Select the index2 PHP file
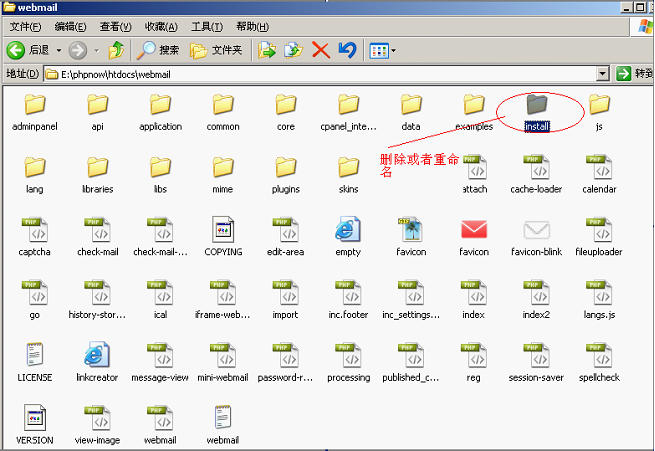The image size is (655, 451). tap(536, 300)
